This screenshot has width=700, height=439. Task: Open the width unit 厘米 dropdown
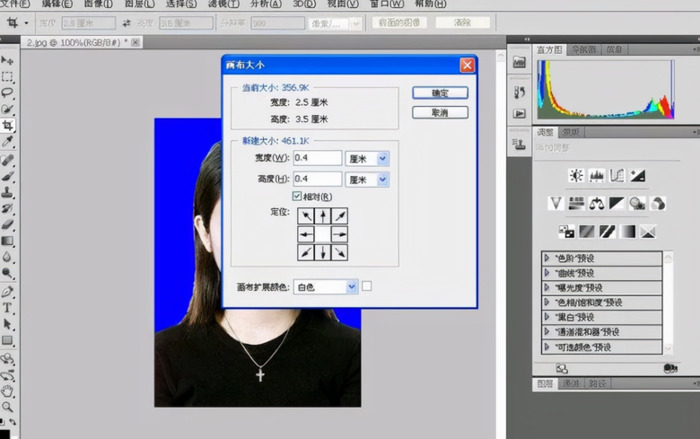[367, 159]
